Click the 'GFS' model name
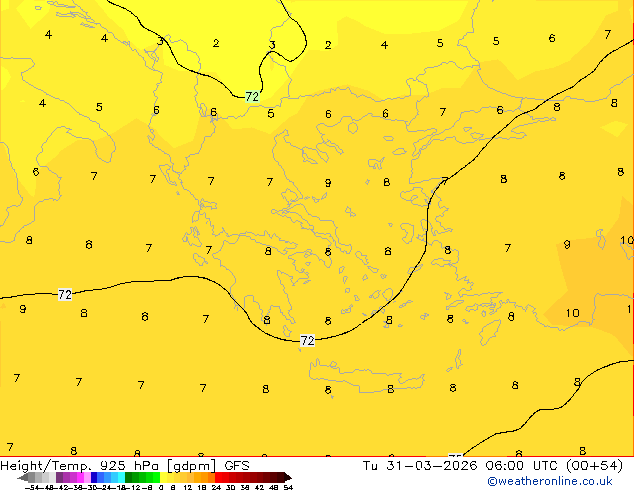Image resolution: width=634 pixels, height=490 pixels. tap(237, 466)
